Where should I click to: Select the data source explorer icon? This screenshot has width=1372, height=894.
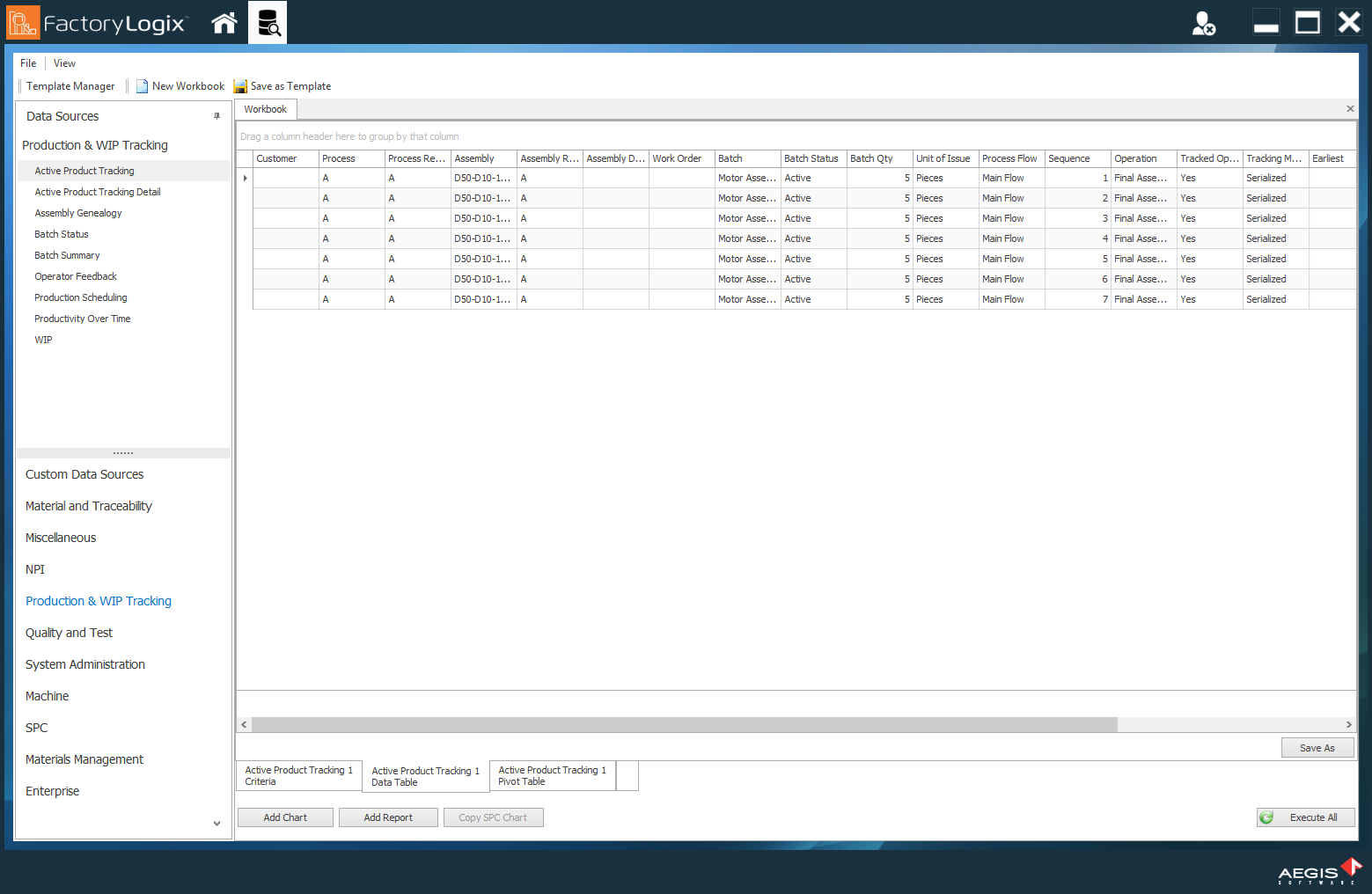coord(267,22)
